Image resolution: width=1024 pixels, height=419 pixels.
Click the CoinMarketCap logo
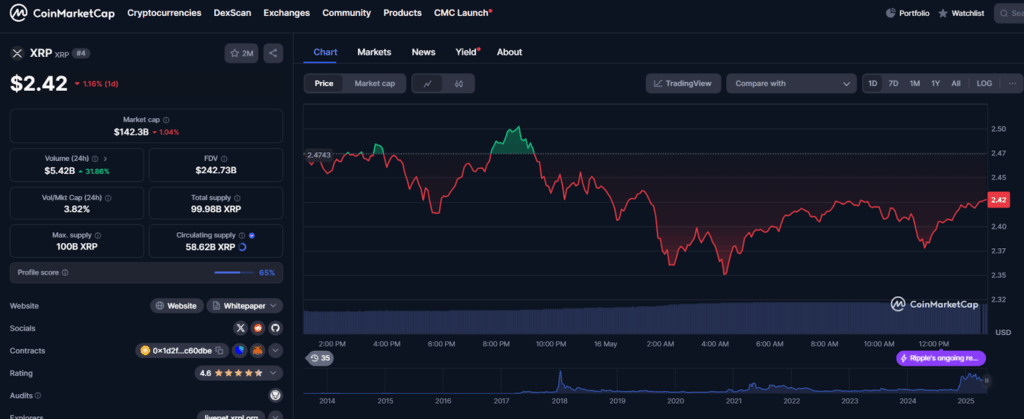pos(62,12)
